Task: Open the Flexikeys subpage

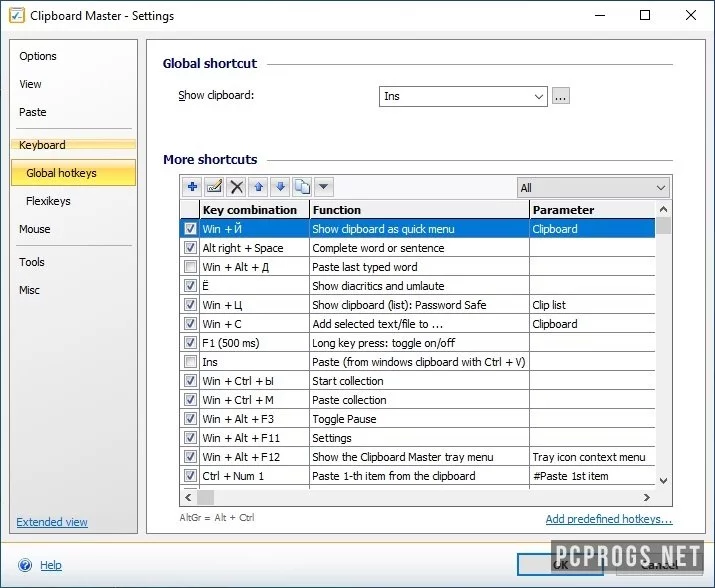Action: click(48, 201)
